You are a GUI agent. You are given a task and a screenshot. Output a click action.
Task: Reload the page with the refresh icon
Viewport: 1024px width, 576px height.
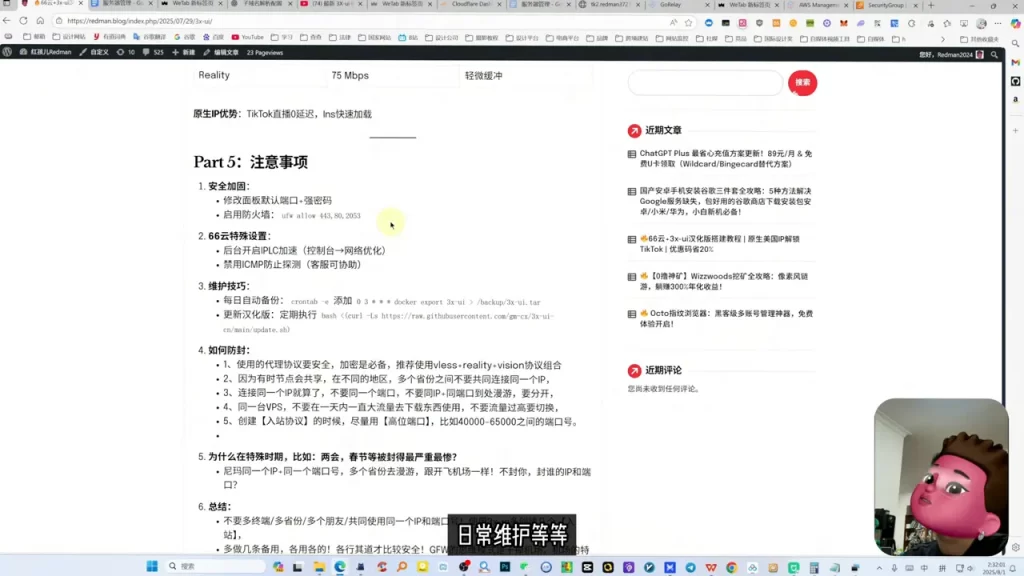click(24, 21)
